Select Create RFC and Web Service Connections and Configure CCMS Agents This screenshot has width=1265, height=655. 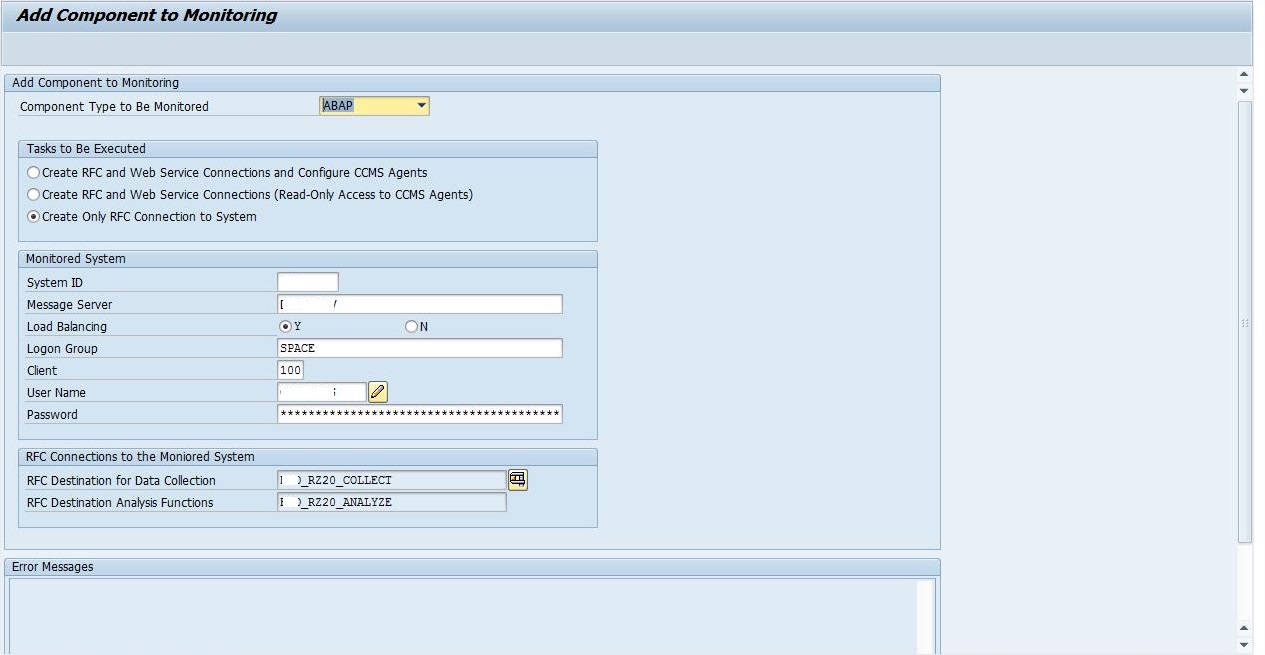point(33,172)
